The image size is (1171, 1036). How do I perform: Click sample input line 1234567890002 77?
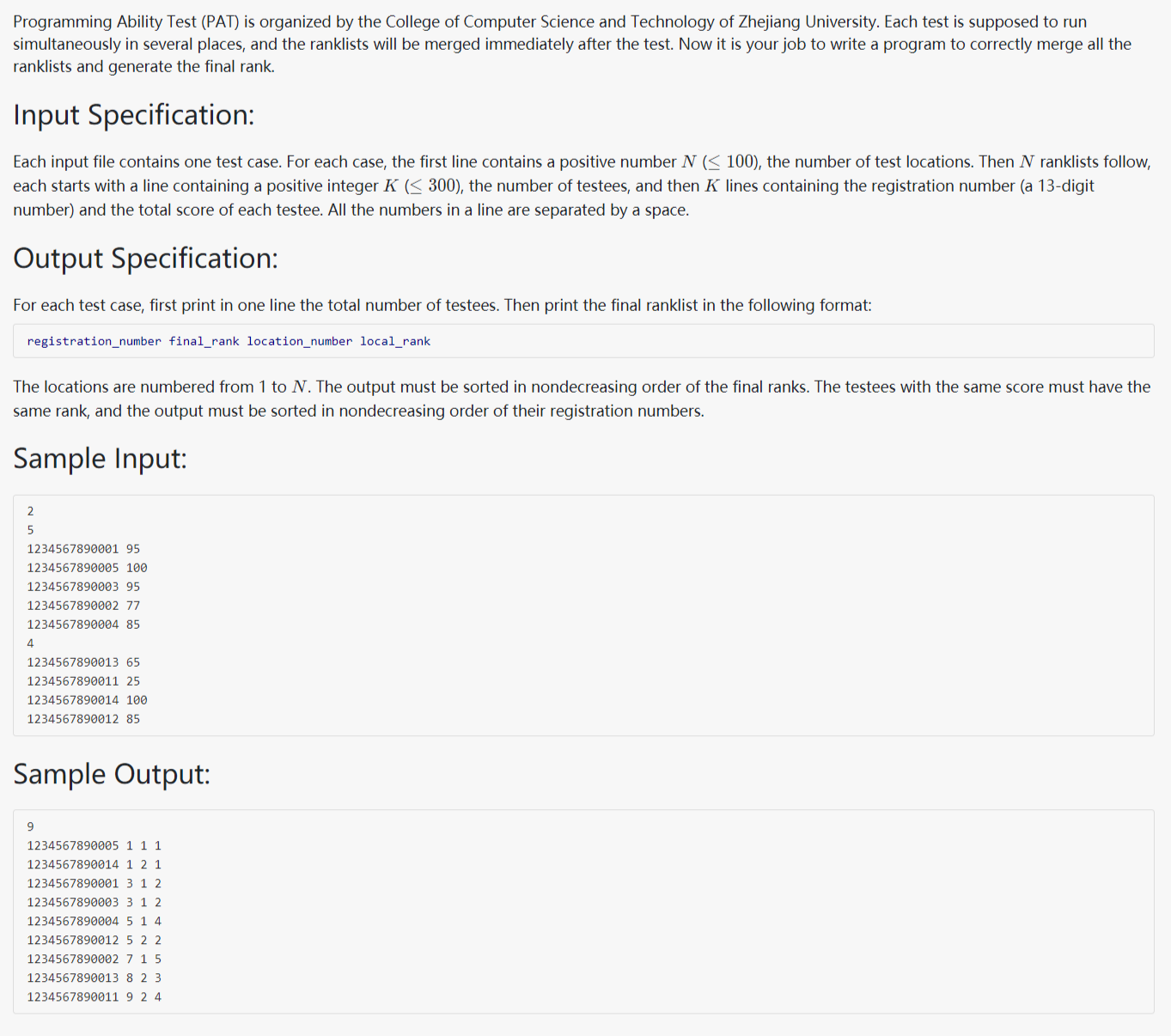tap(83, 606)
